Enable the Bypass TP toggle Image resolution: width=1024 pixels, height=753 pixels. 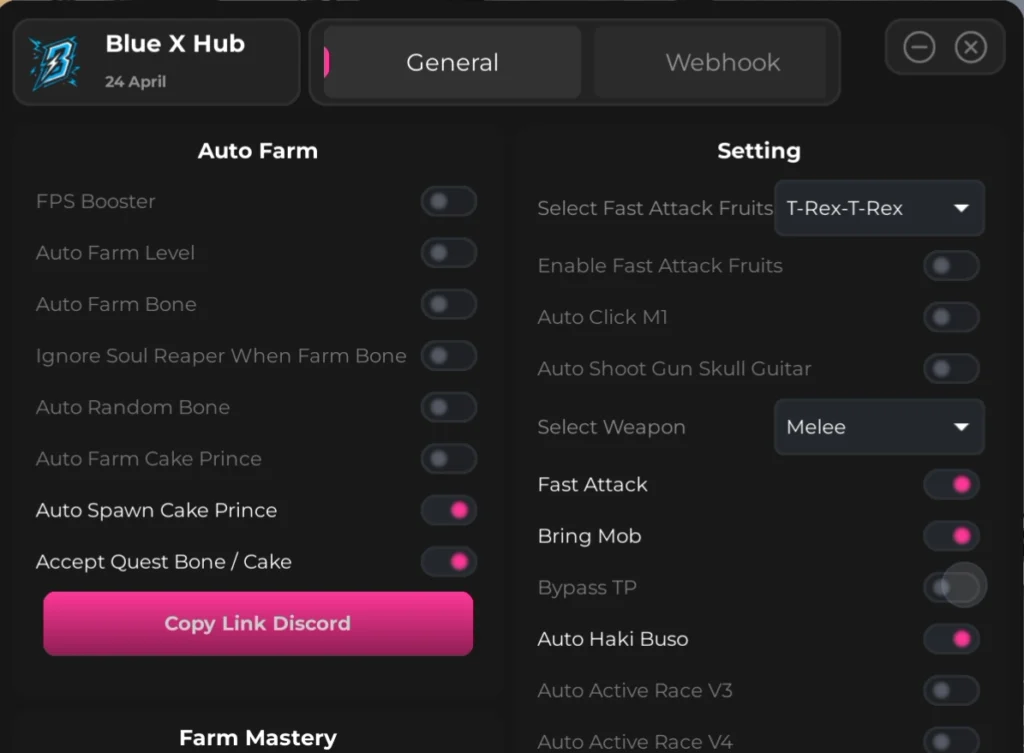(x=951, y=587)
